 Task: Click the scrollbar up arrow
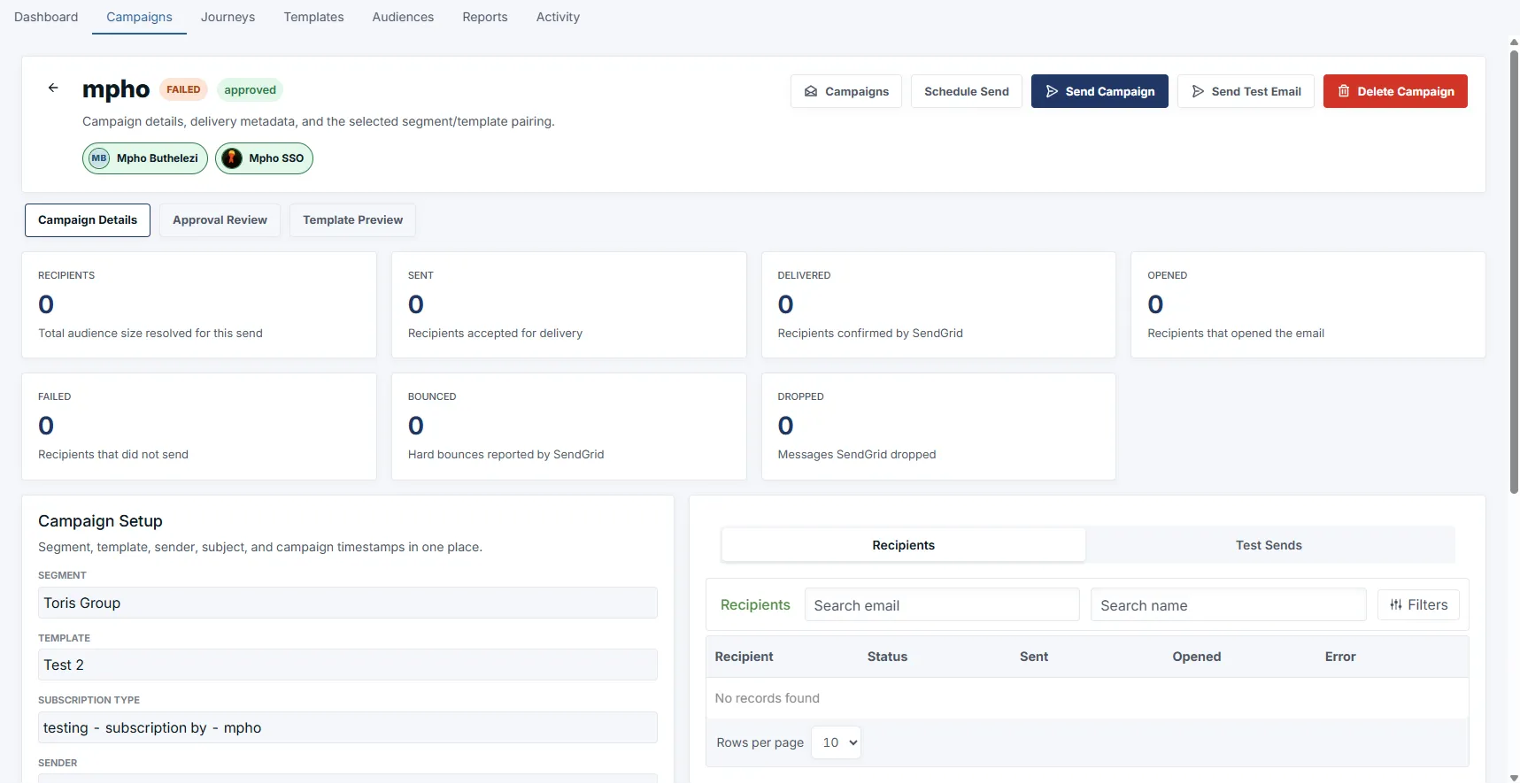tap(1514, 42)
